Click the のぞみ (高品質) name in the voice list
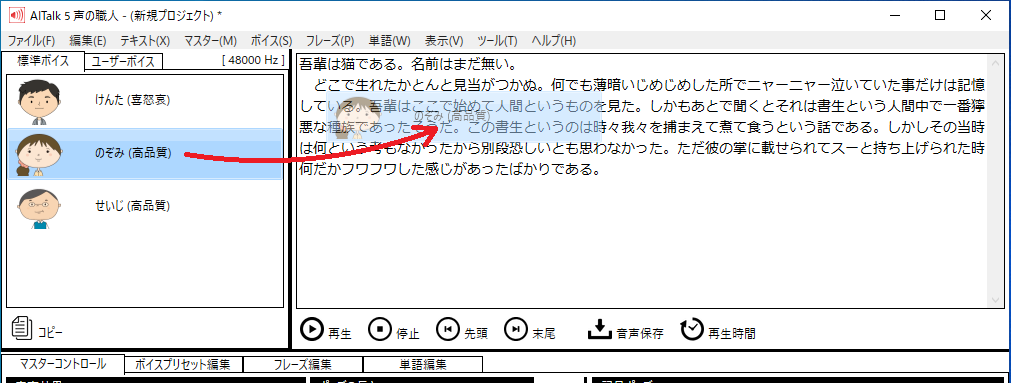This screenshot has height=383, width=1011. 133,153
